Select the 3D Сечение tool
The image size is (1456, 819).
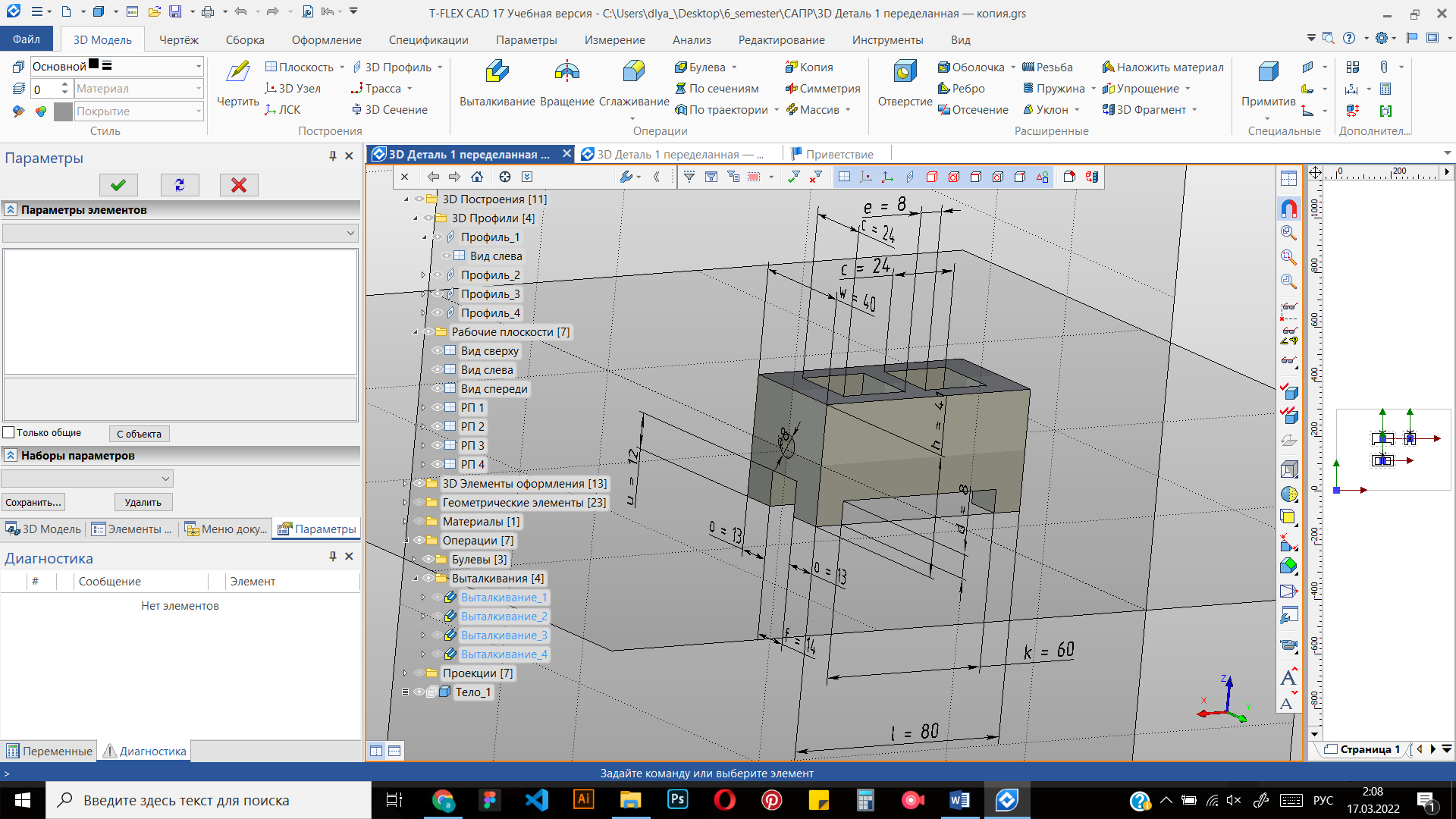[389, 110]
